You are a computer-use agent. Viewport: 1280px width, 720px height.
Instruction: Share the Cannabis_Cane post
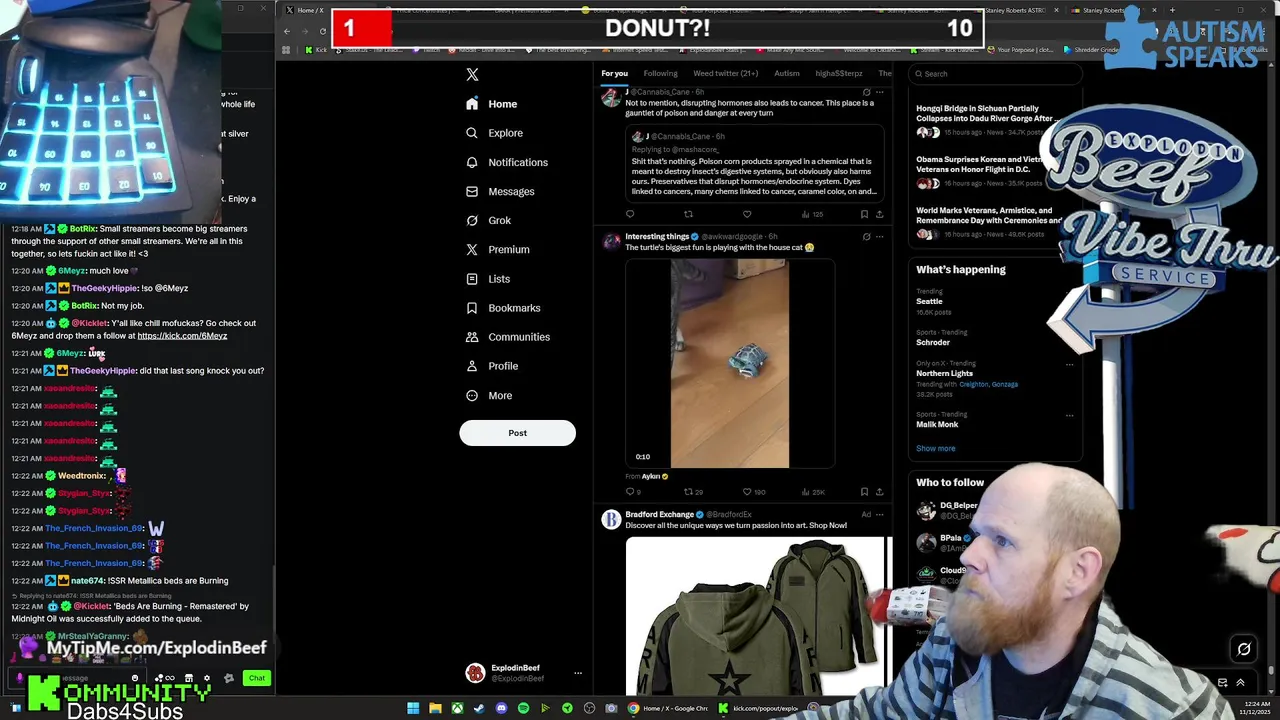(880, 214)
